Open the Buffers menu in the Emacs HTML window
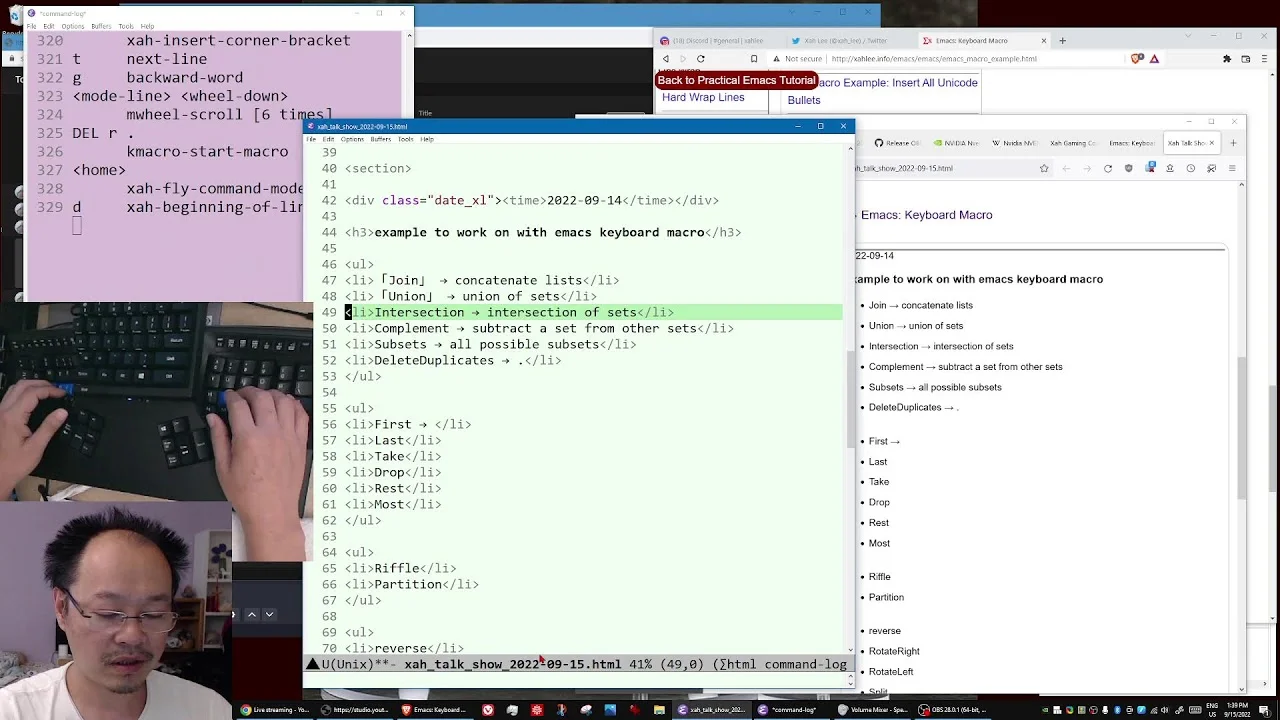Viewport: 1280px width, 720px height. [x=380, y=139]
